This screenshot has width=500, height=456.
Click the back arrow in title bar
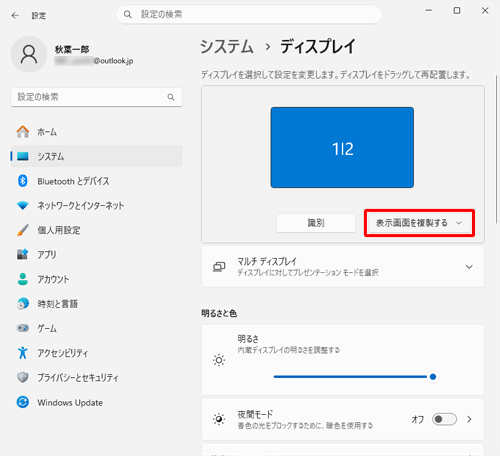[x=15, y=15]
